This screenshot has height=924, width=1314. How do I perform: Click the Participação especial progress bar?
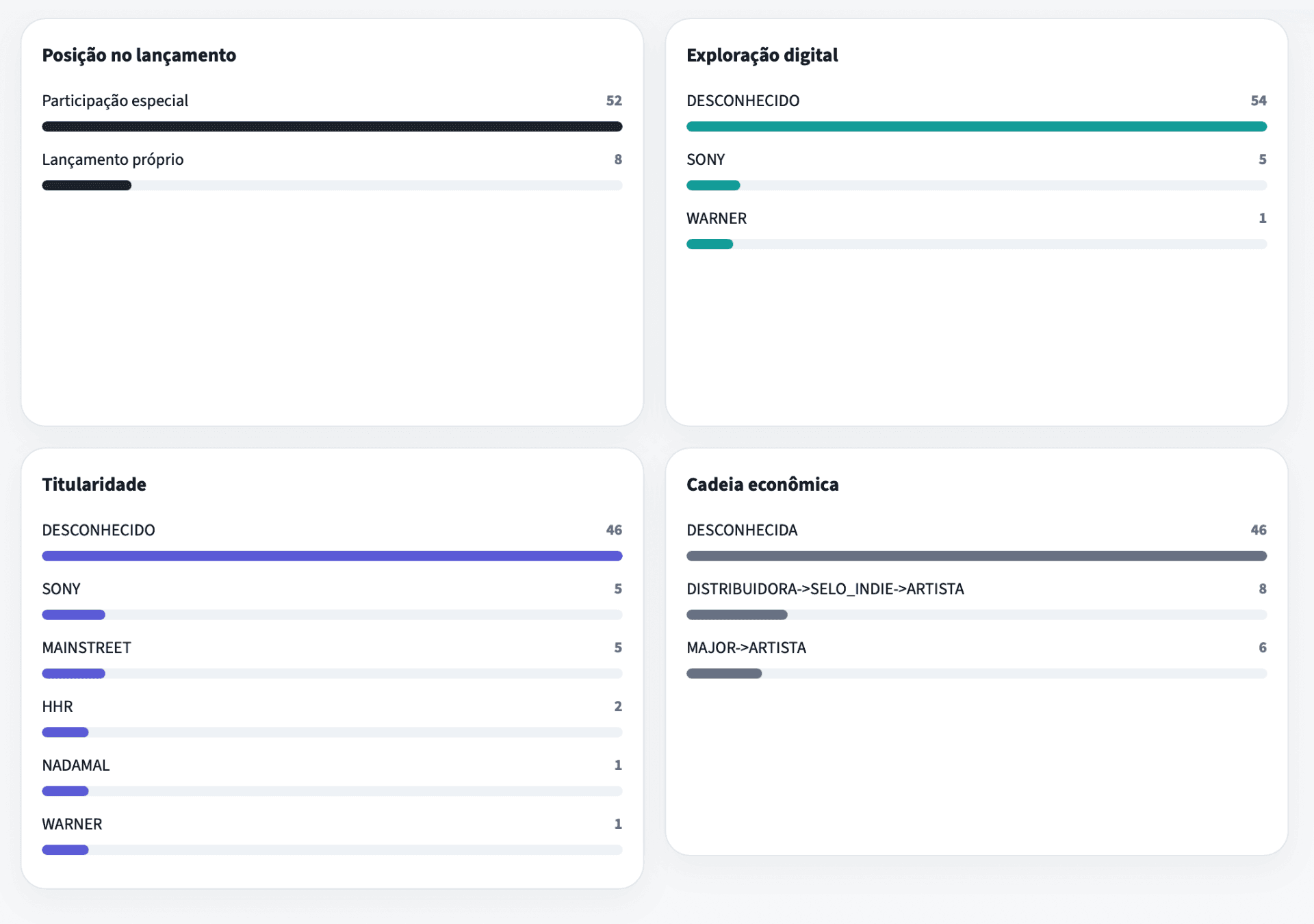click(x=332, y=127)
